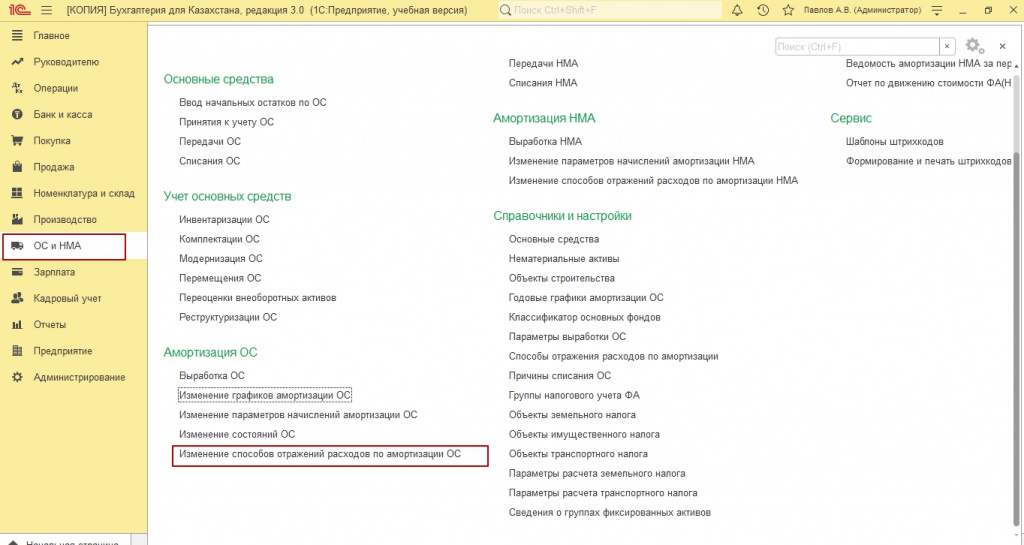Open Основные средства directory link
The width and height of the screenshot is (1024, 545).
pos(554,240)
